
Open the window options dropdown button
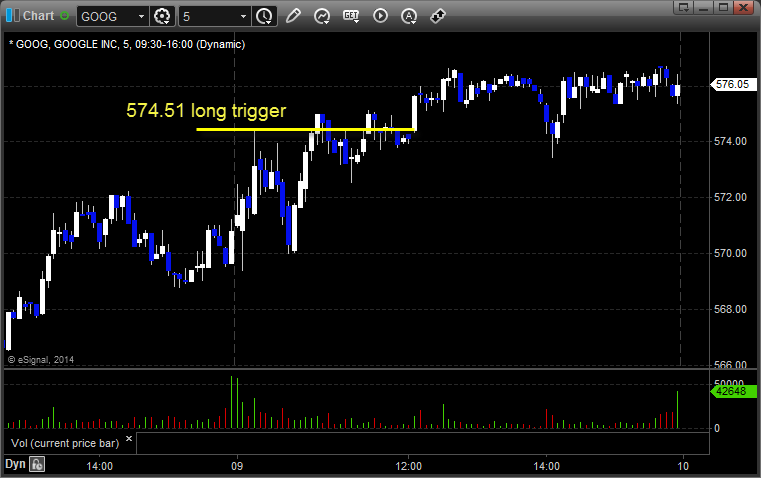[x=684, y=7]
